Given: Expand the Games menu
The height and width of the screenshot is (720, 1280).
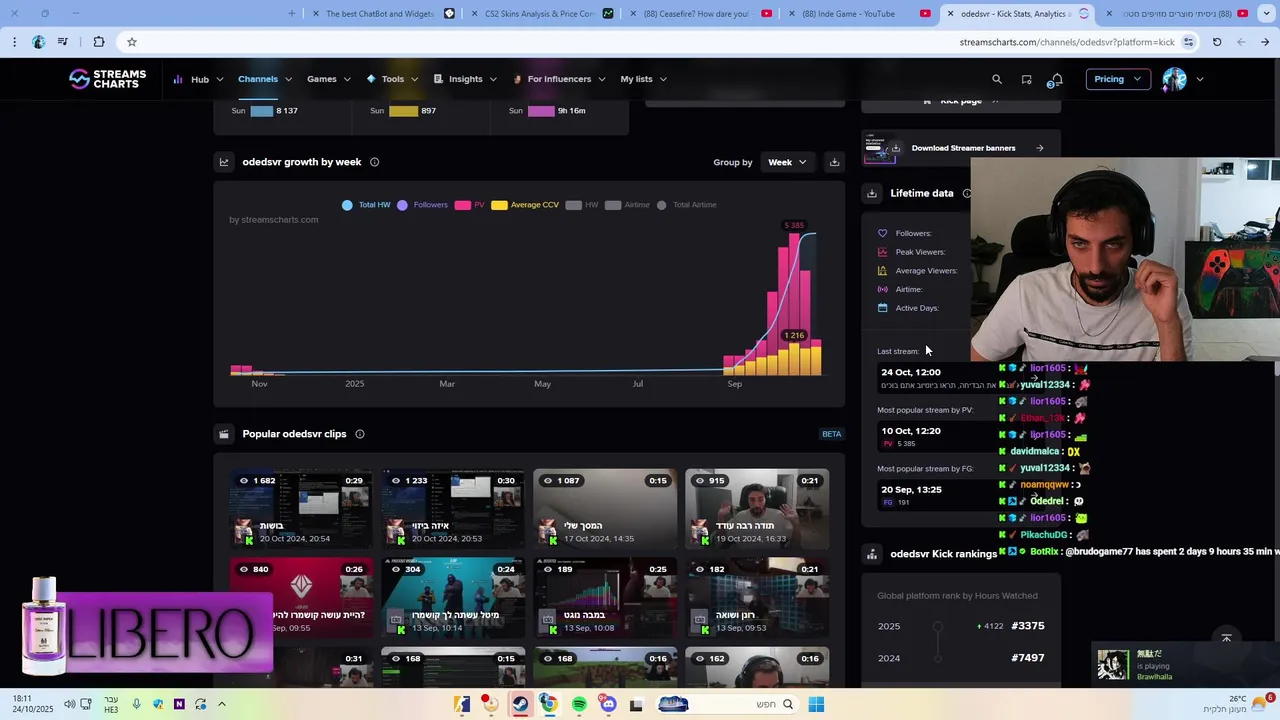Looking at the screenshot, I should point(328,79).
